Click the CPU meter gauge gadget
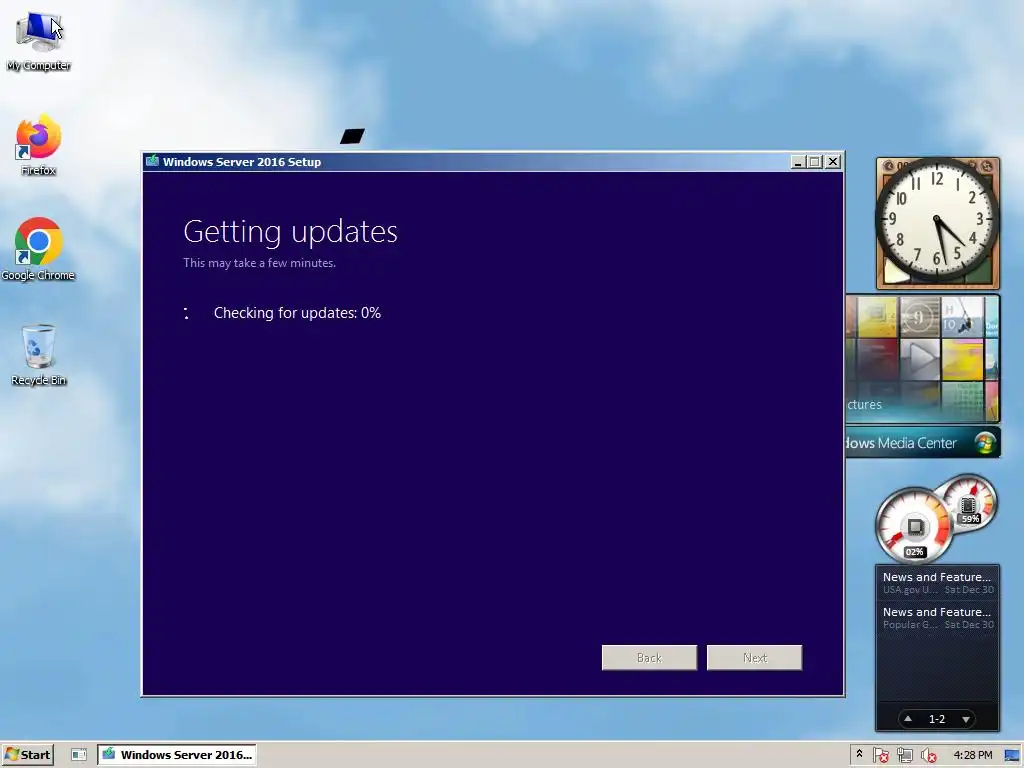 914,526
